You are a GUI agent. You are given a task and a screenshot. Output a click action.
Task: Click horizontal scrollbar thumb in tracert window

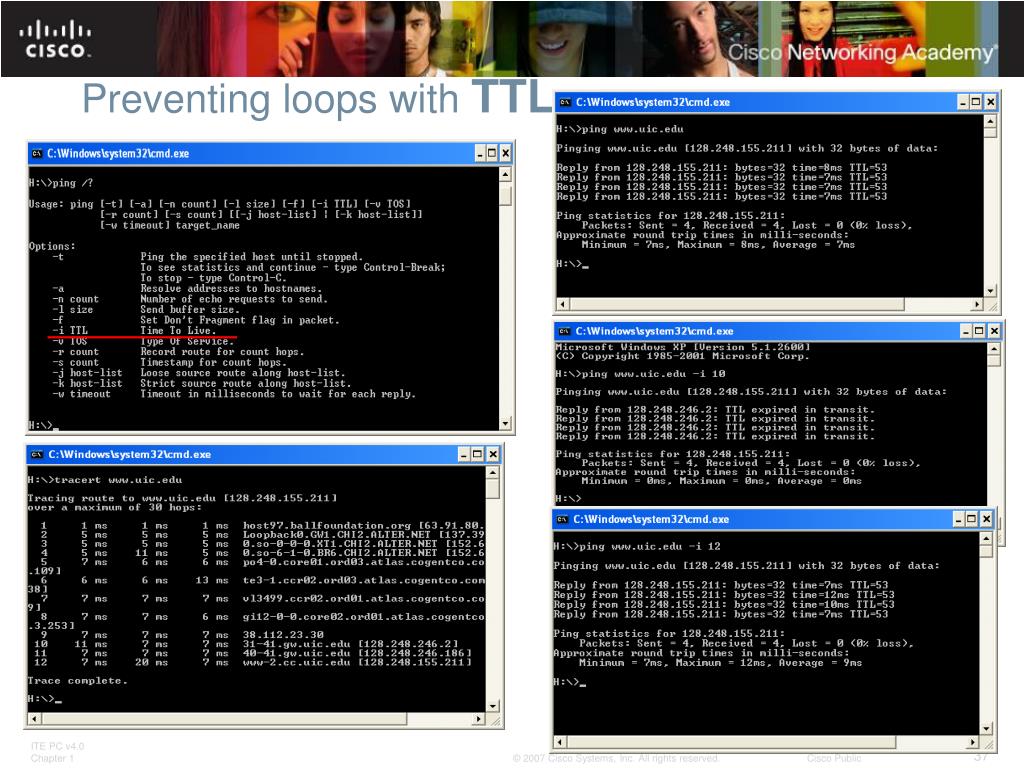225,719
